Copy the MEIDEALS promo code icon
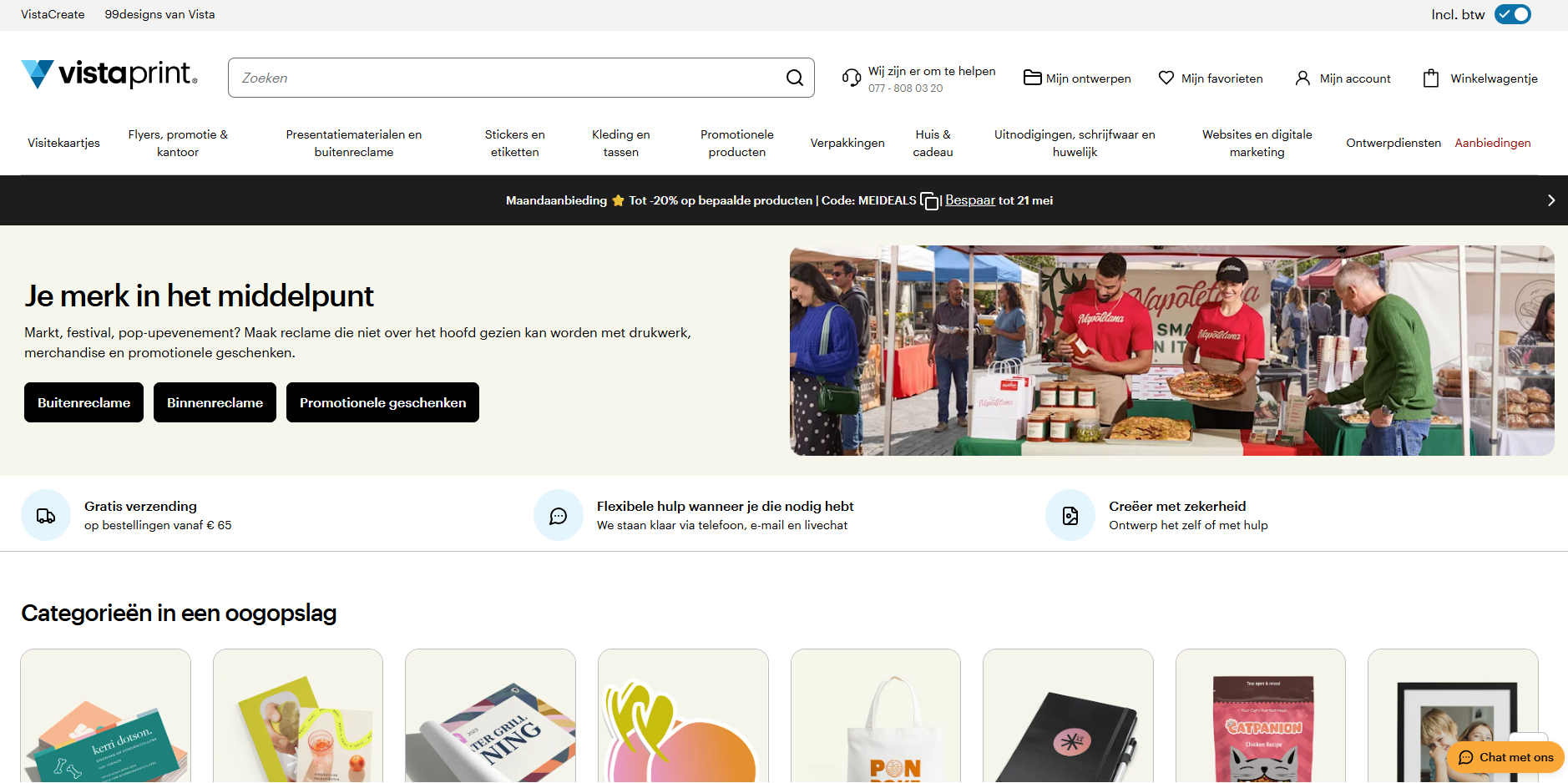This screenshot has height=783, width=1568. tap(929, 201)
